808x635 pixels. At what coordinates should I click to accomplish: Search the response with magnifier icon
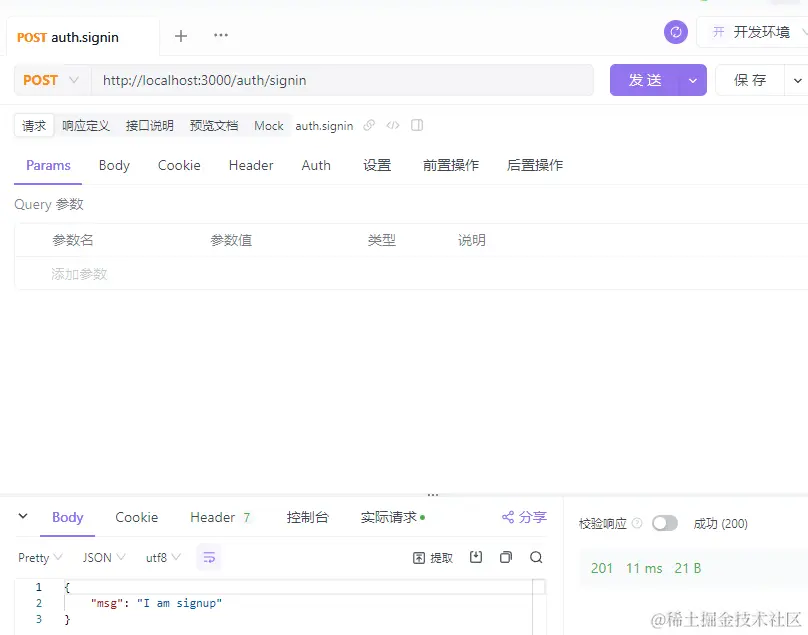(536, 557)
